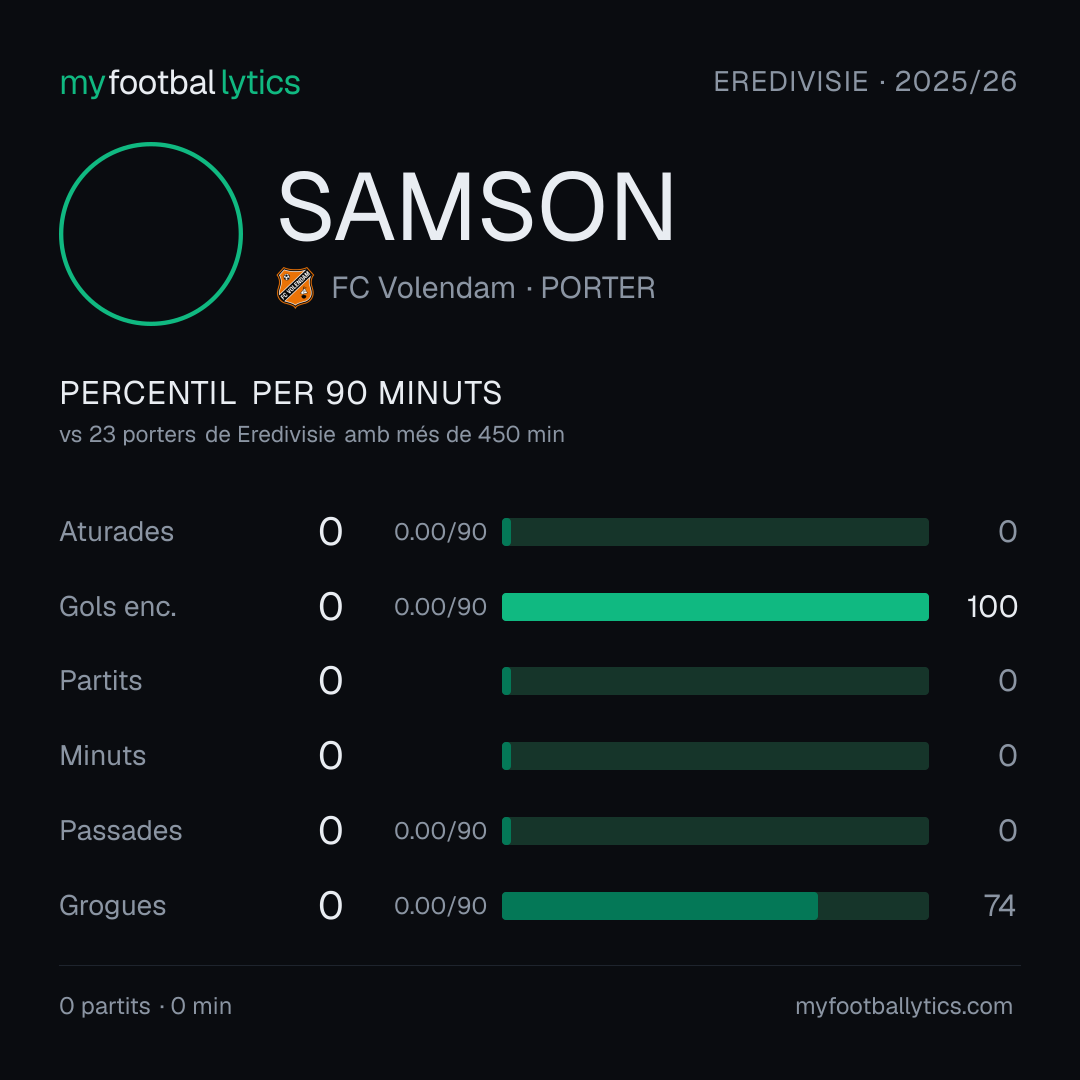Select the PERCENTIL PER 90 MINUTS heading

(x=280, y=393)
